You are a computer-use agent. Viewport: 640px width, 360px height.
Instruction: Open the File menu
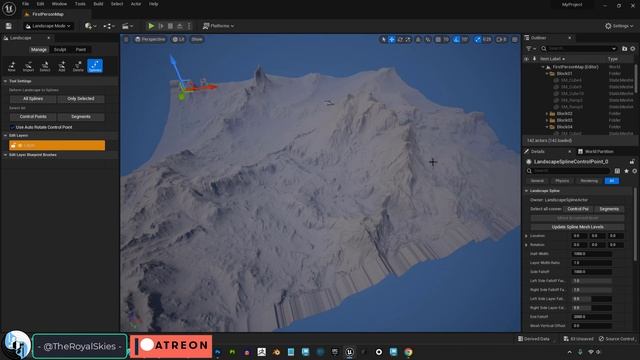pos(25,4)
